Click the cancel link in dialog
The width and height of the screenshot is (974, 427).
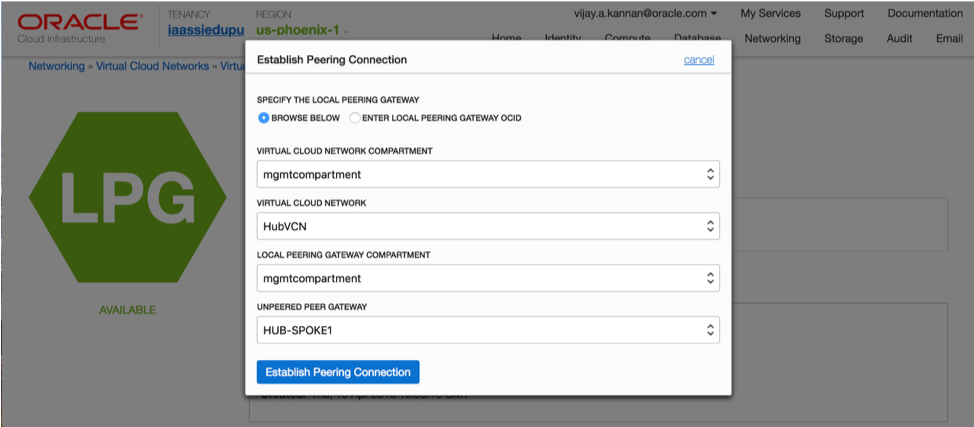click(698, 60)
